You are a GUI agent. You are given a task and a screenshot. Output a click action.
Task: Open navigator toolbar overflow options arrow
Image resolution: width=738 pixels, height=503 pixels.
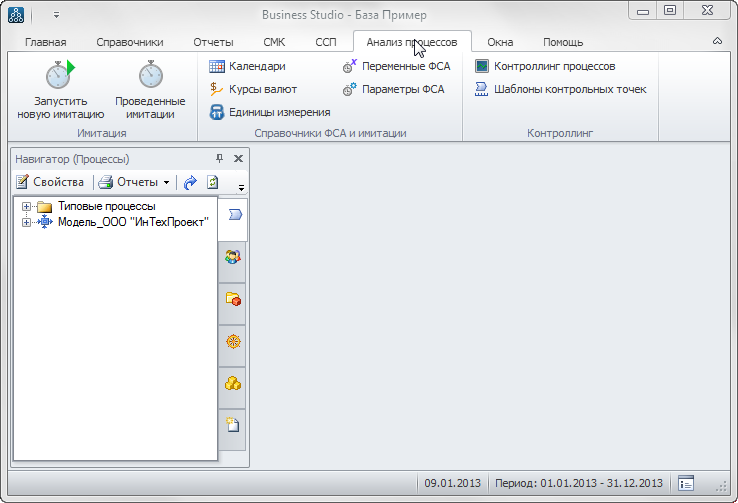[x=241, y=188]
